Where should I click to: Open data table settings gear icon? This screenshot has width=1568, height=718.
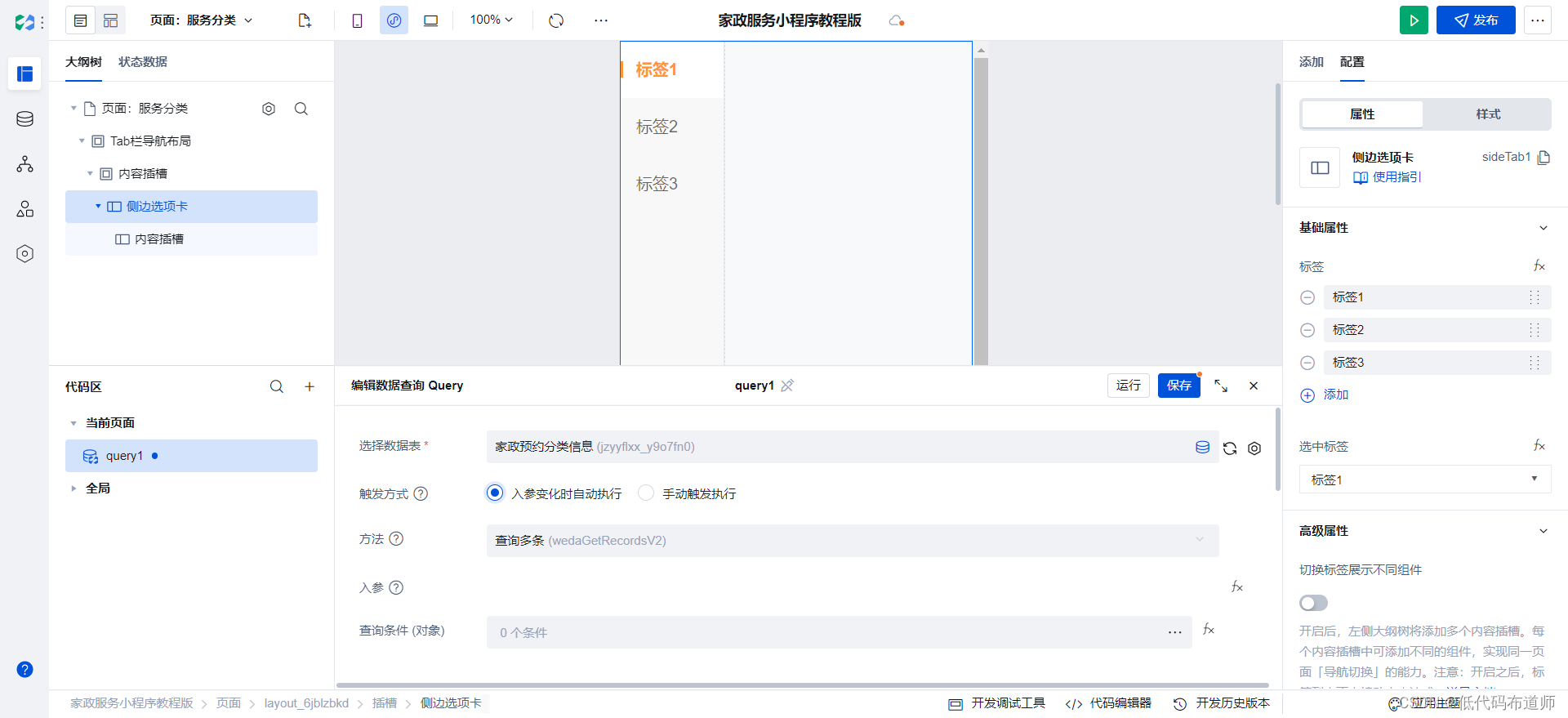pyautogui.click(x=1254, y=448)
